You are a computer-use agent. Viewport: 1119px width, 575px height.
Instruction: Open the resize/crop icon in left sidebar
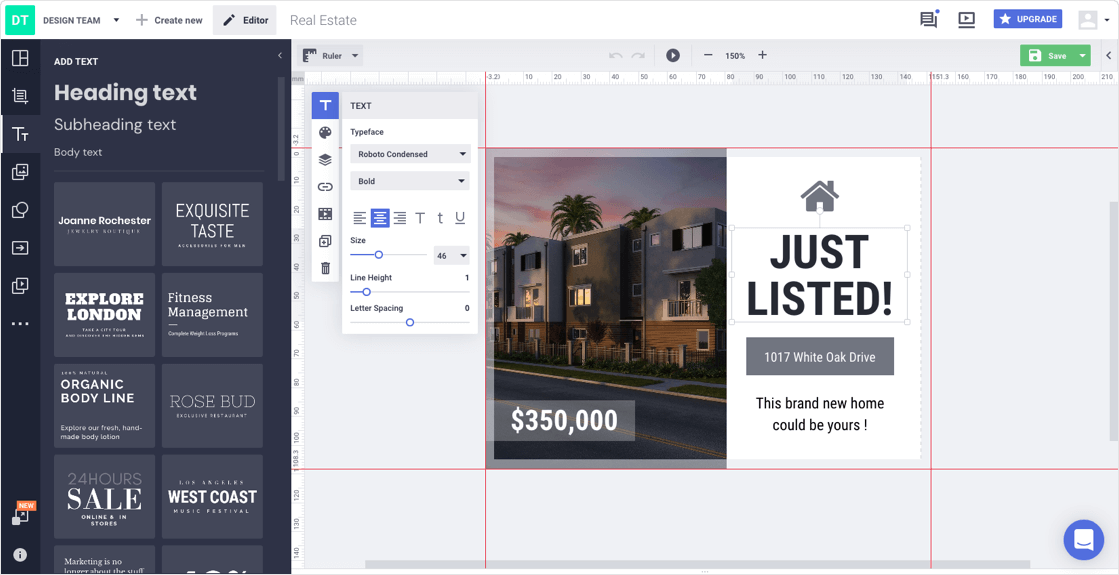[20, 96]
